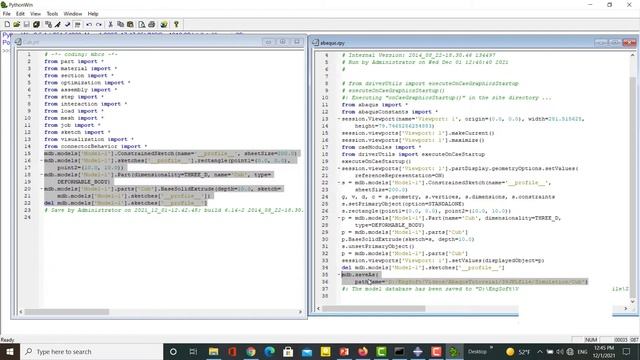Click the left editor horizontal scrollbar thumb

pyautogui.click(x=67, y=312)
